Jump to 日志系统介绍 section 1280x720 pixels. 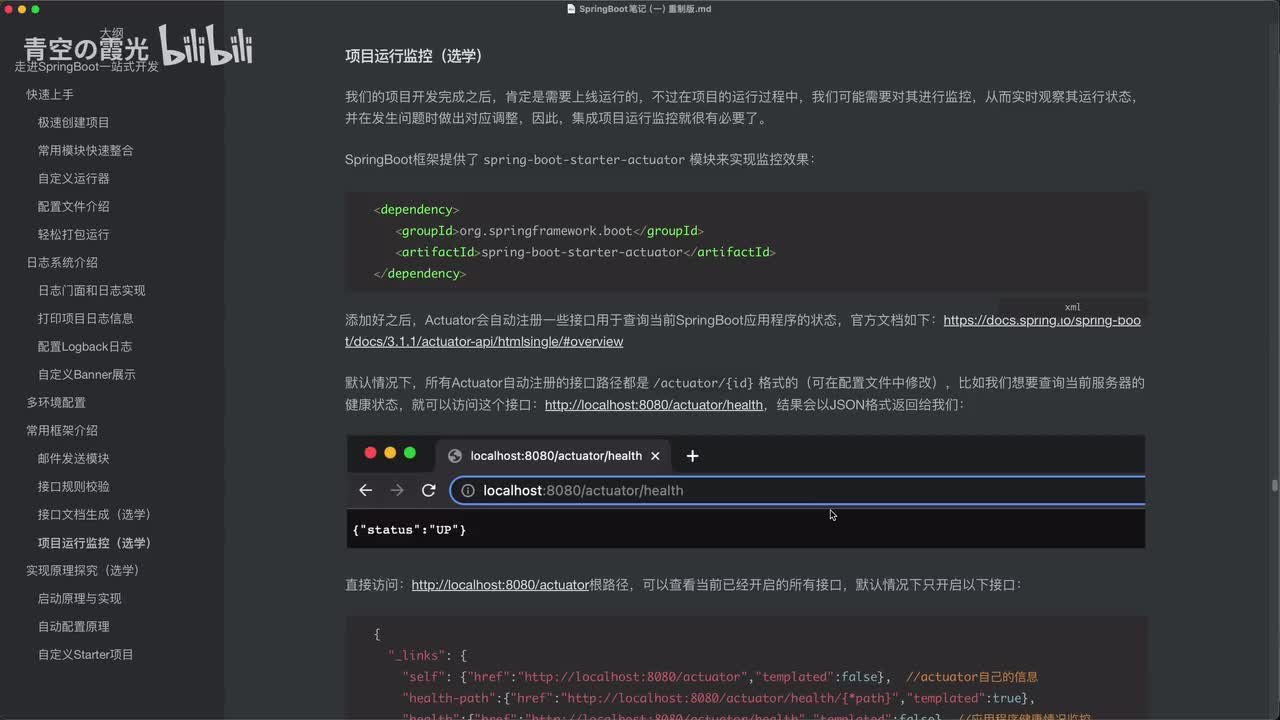point(62,262)
